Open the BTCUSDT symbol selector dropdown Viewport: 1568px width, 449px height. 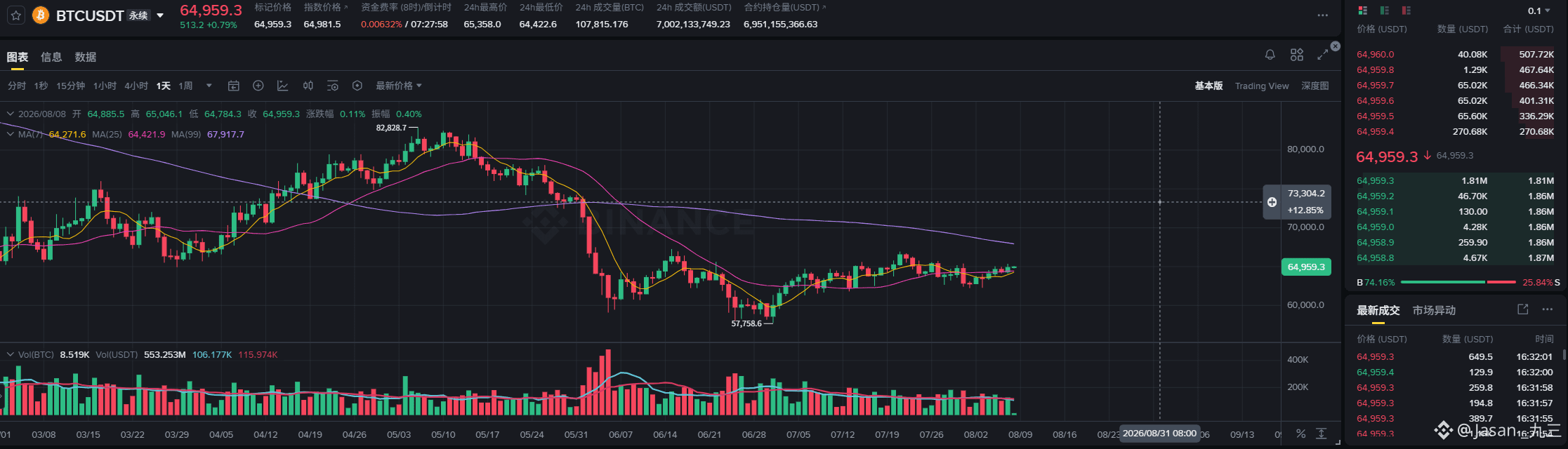point(160,15)
